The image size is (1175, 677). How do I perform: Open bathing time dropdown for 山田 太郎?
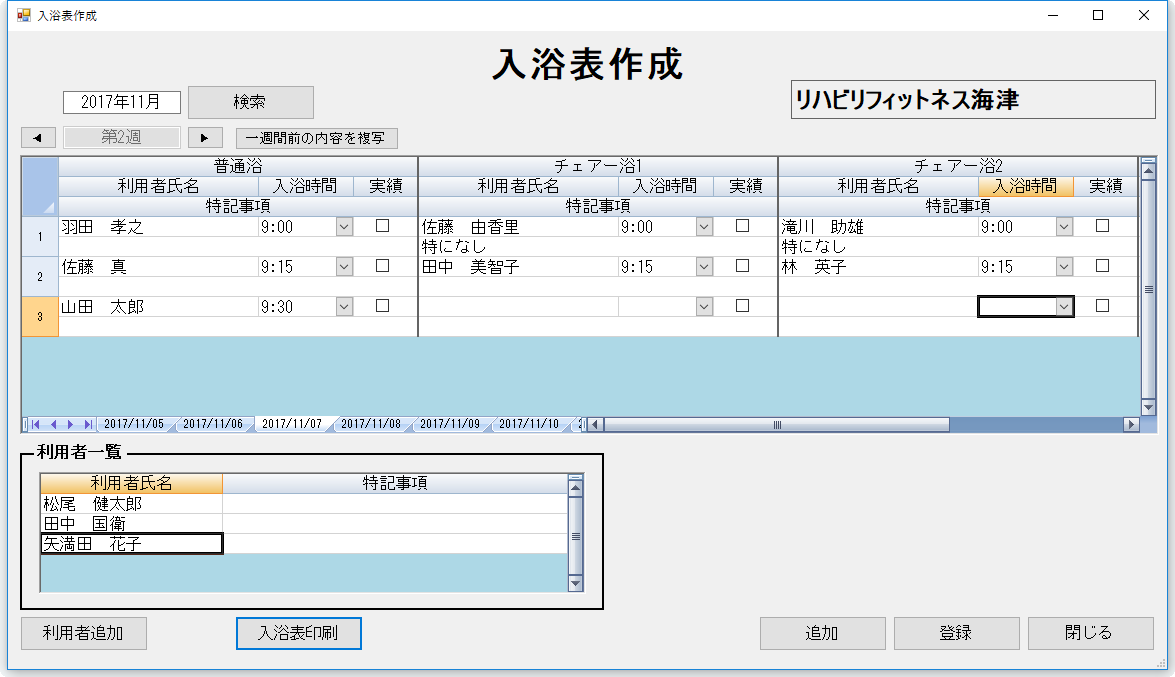point(344,307)
